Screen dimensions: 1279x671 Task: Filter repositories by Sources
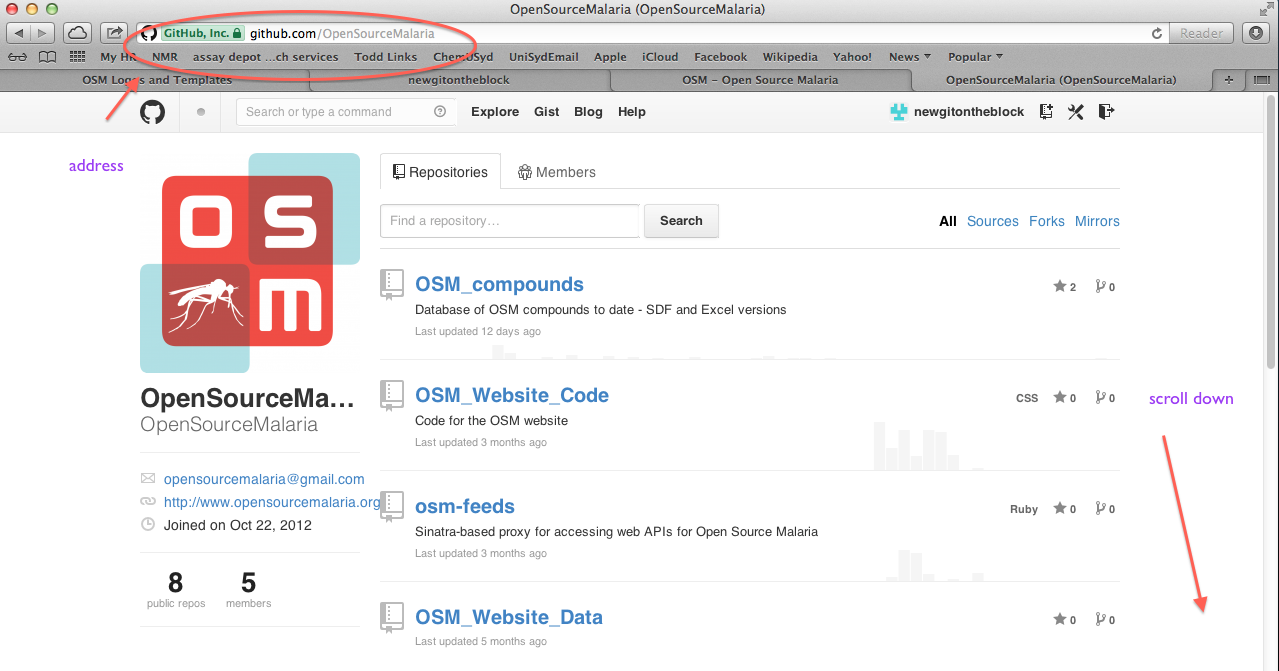coord(993,221)
